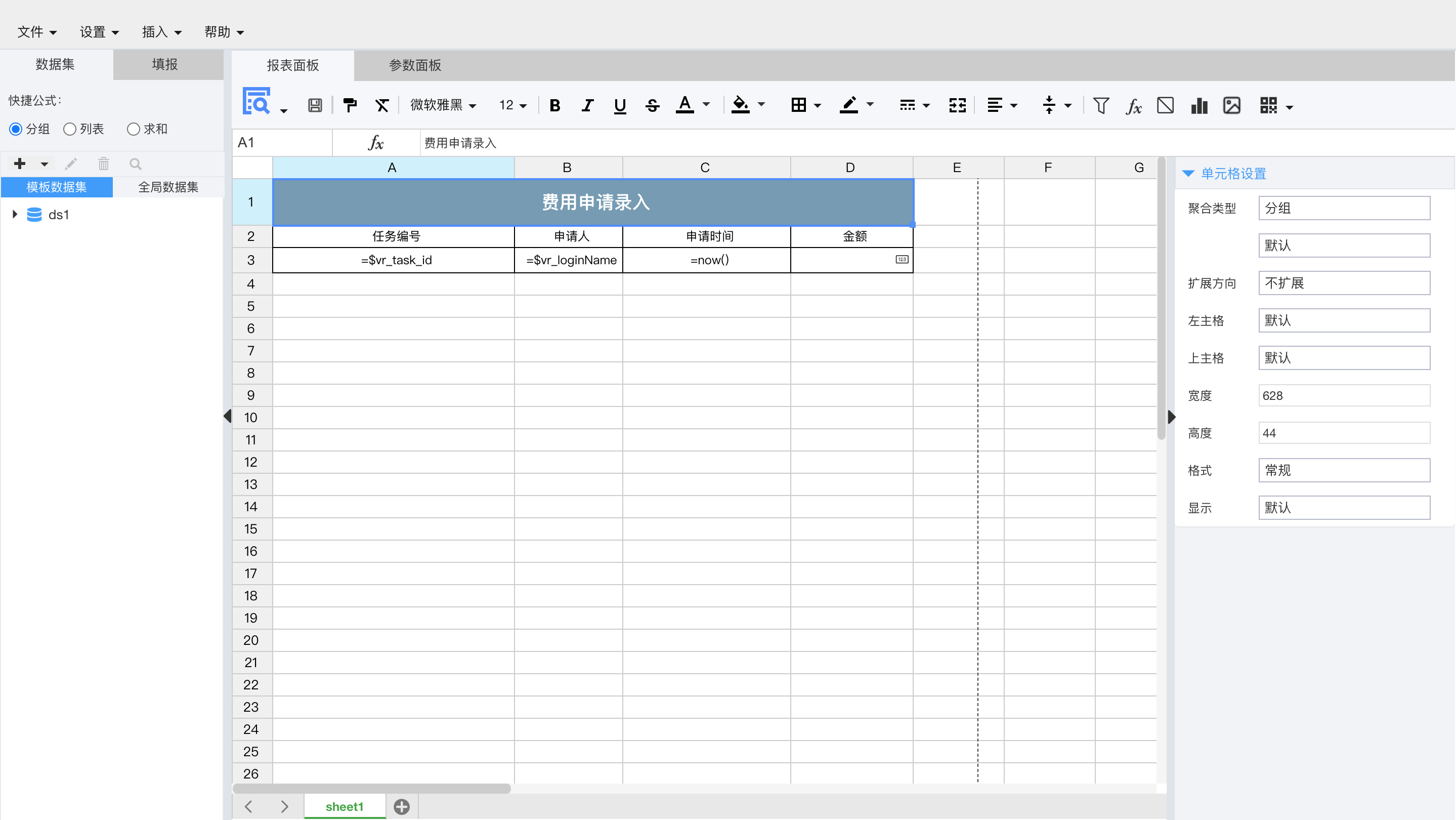This screenshot has height=820, width=1456.
Task: Select the format painter tool
Action: 350,105
